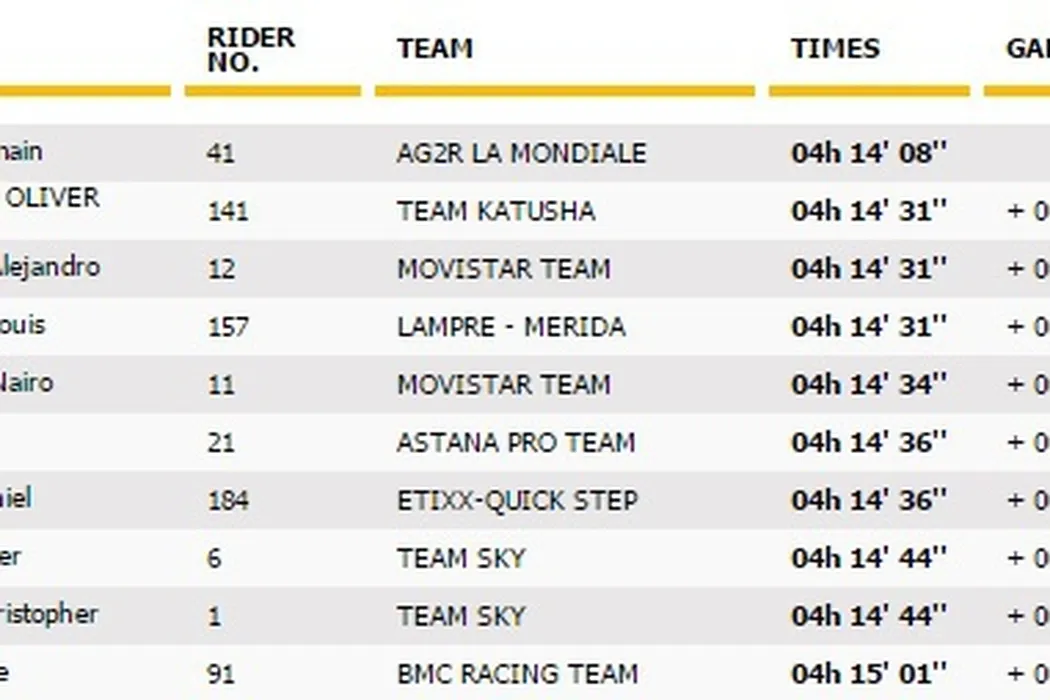Image resolution: width=1050 pixels, height=700 pixels.
Task: Click the BMC RACING TEAM entry
Action: (517, 674)
